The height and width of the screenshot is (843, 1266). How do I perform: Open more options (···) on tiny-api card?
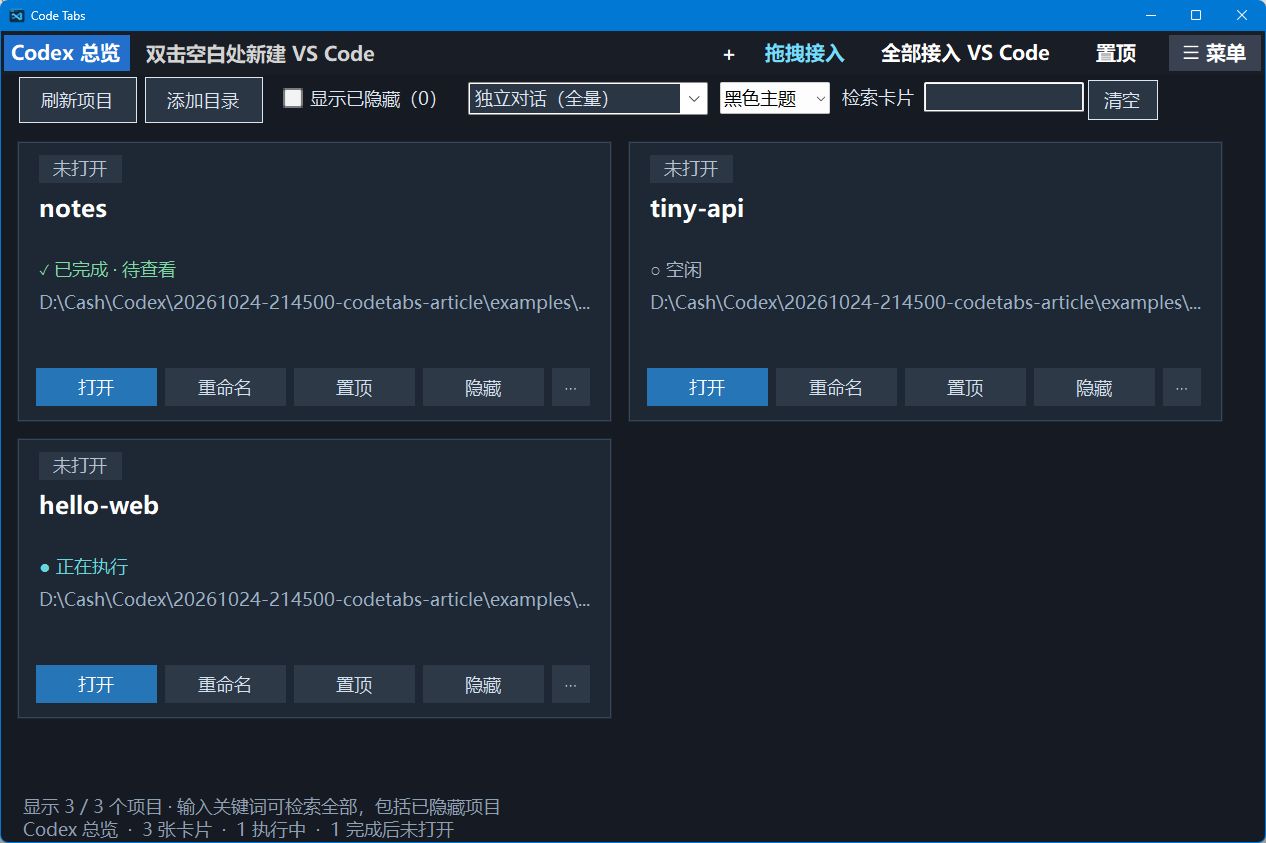point(1182,387)
